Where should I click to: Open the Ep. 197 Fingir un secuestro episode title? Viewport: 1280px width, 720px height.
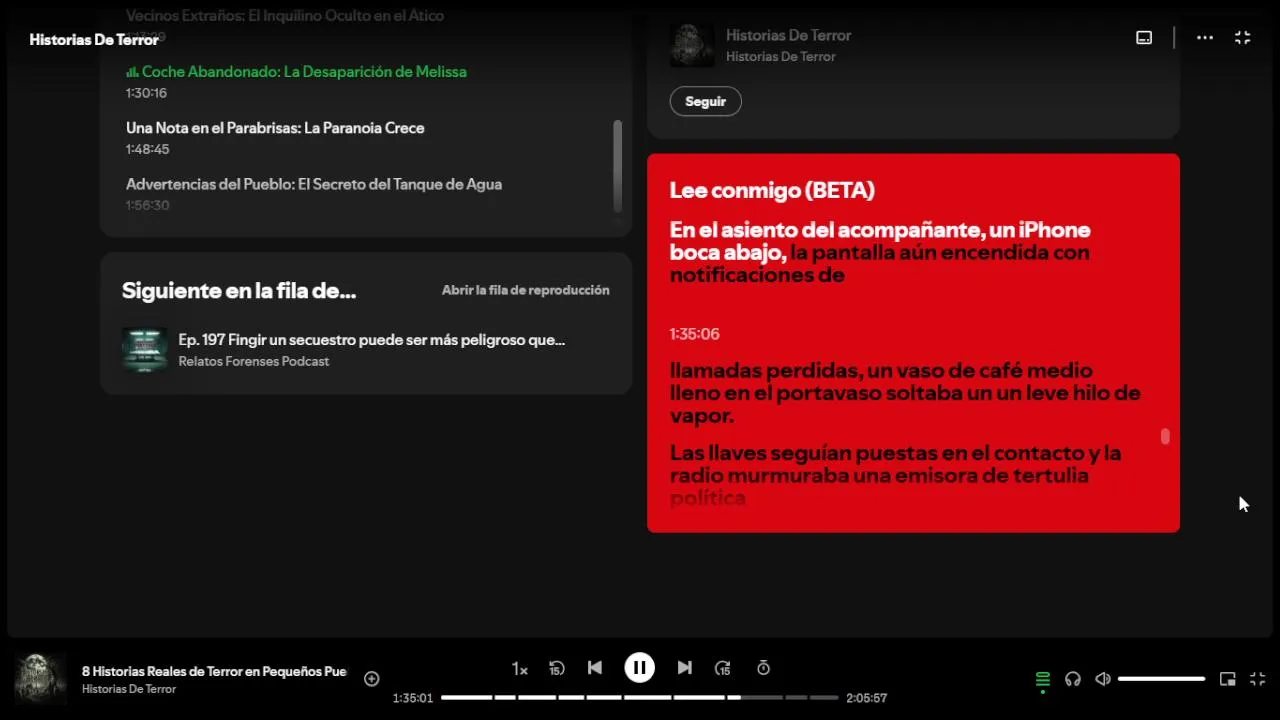372,340
